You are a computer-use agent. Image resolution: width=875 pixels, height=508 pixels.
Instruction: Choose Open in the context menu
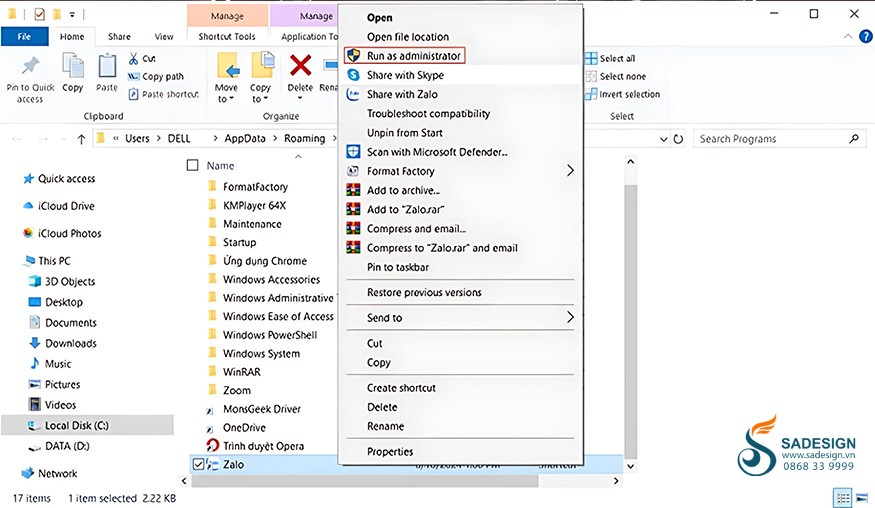379,18
